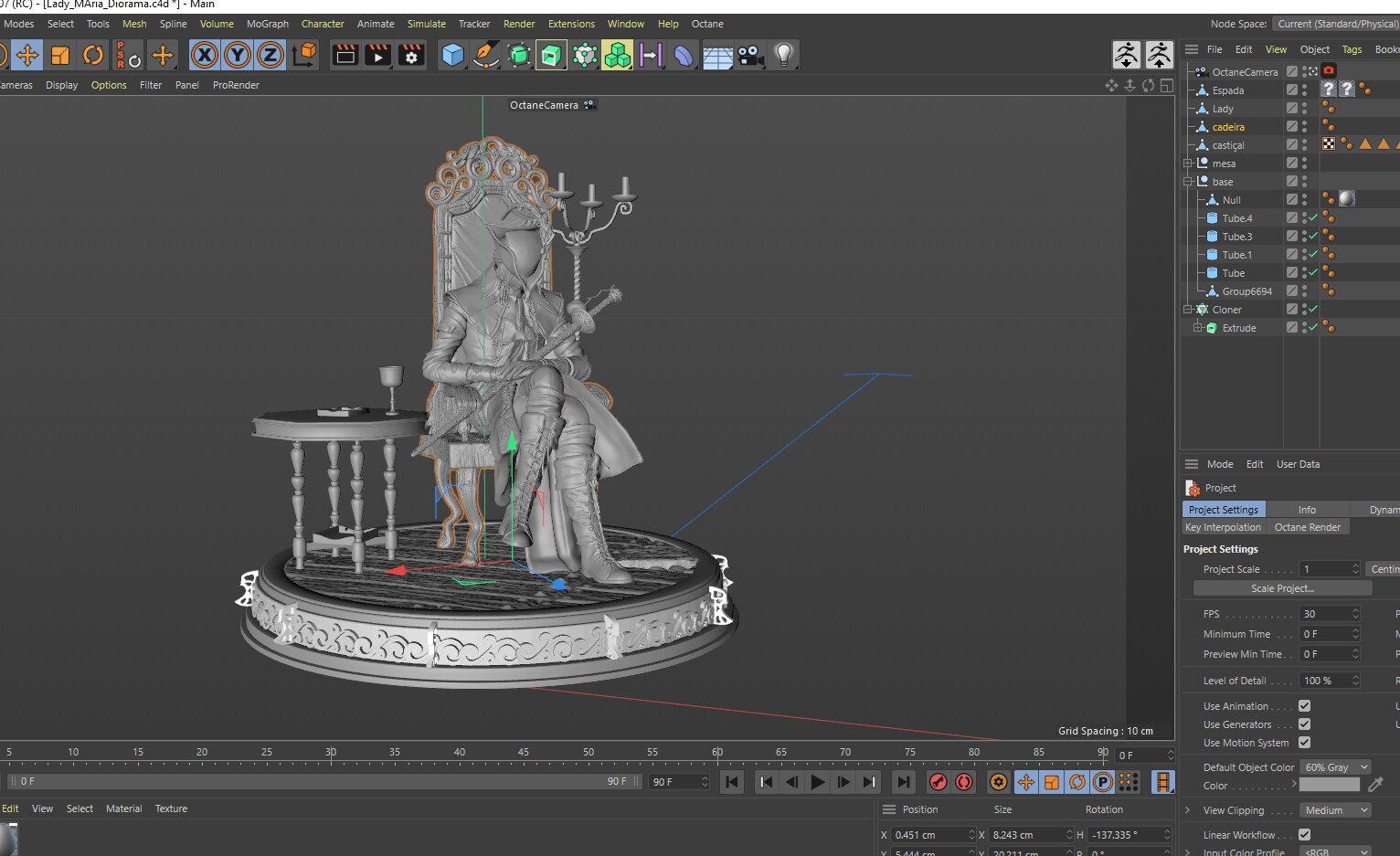Select the Light creation icon
Screen dimensions: 1400x856
(782, 55)
